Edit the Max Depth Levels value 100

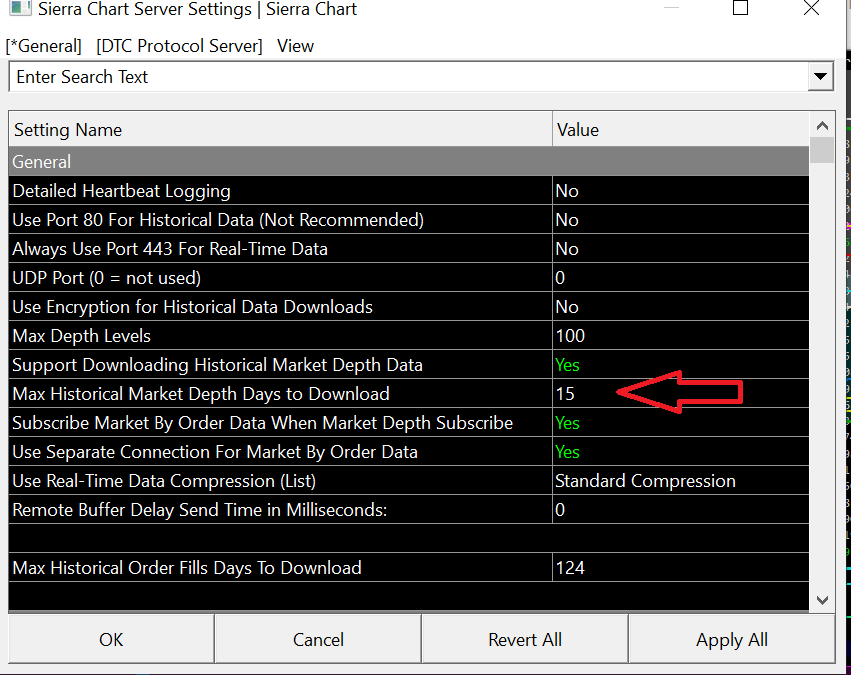coord(681,336)
